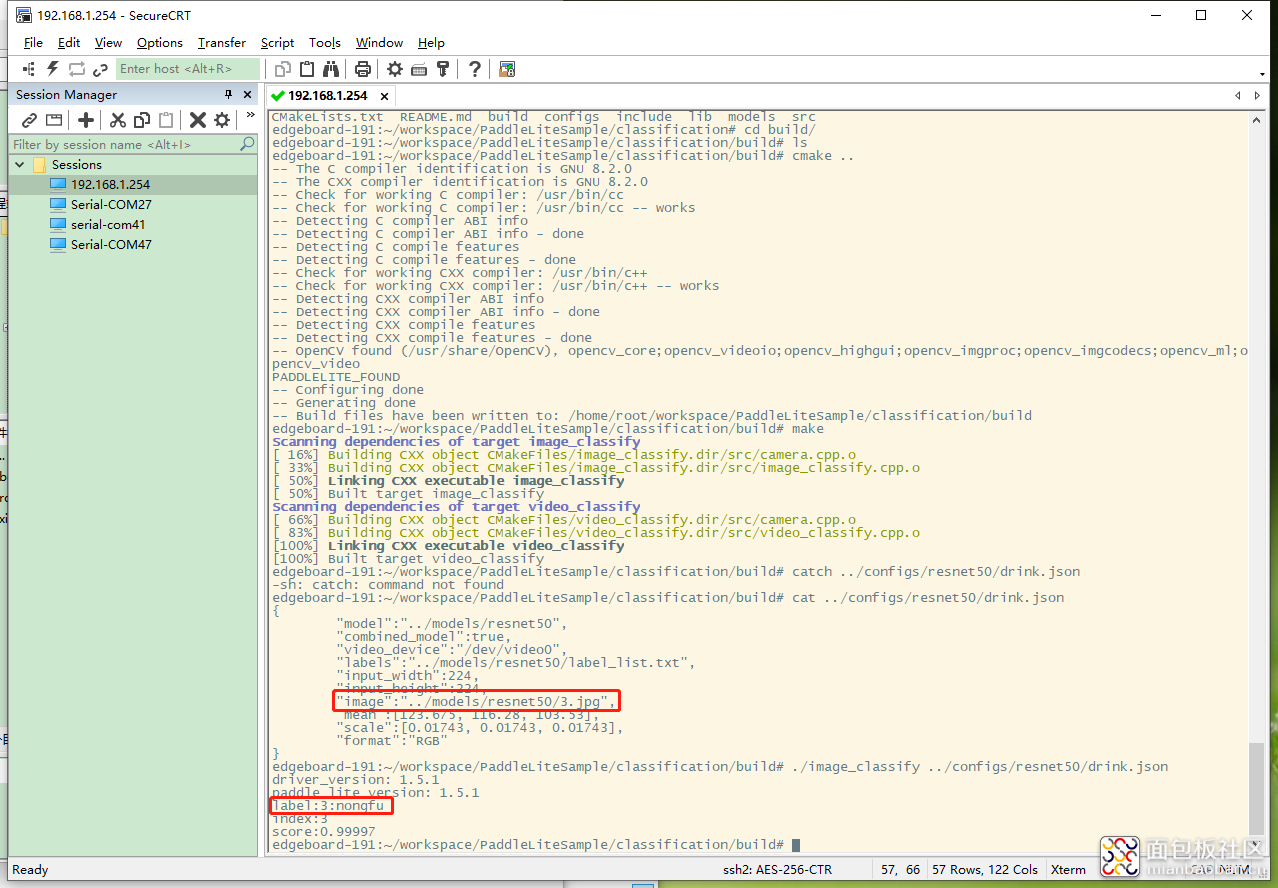Collapse the Sessions folder tree
This screenshot has height=888, width=1278.
(20, 164)
